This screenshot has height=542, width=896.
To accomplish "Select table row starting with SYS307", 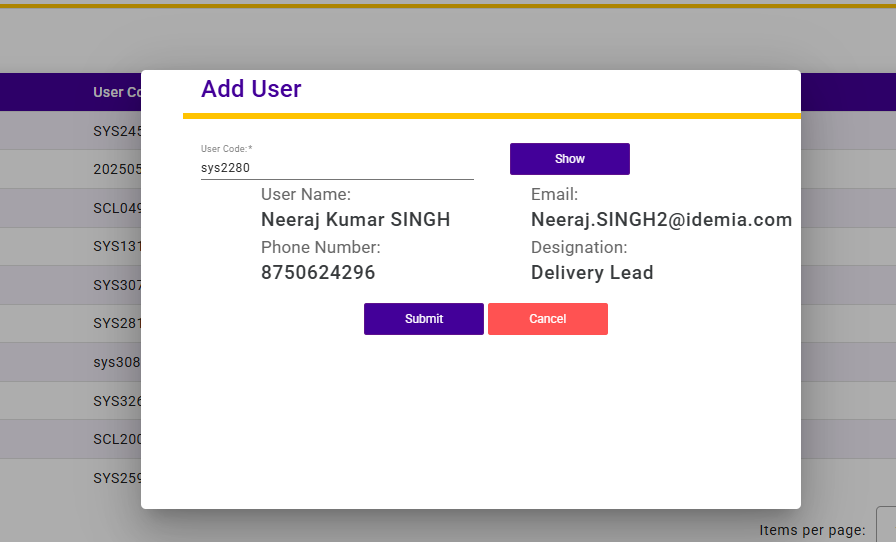I will pos(117,285).
